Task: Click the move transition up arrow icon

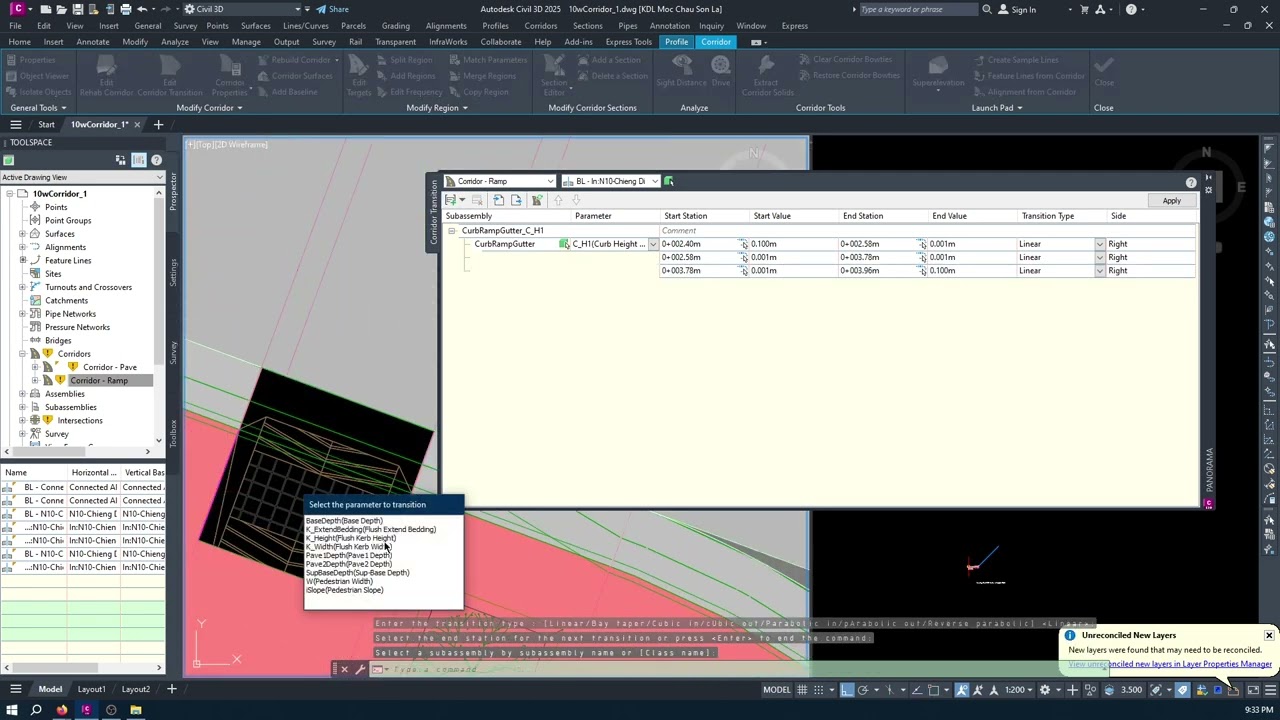Action: [x=558, y=200]
